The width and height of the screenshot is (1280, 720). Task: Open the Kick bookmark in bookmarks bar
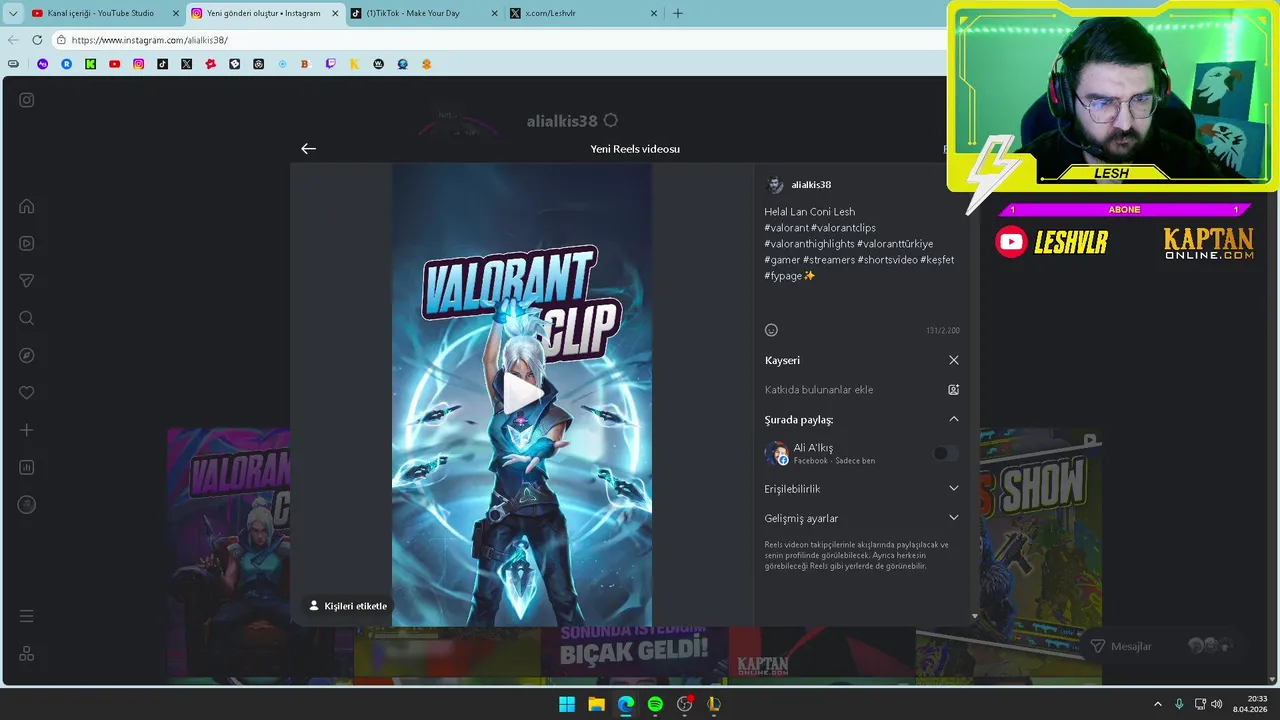pyautogui.click(x=90, y=64)
